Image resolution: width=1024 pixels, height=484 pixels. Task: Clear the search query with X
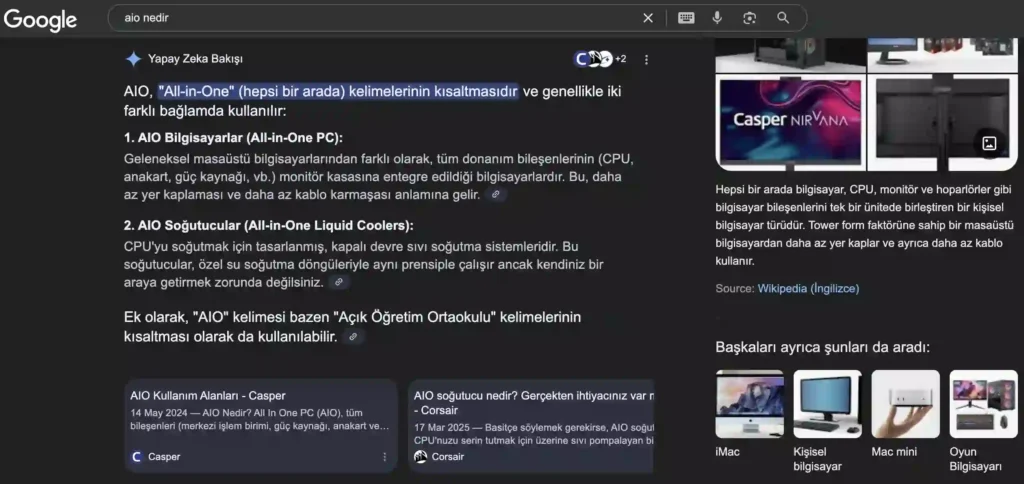tap(648, 18)
